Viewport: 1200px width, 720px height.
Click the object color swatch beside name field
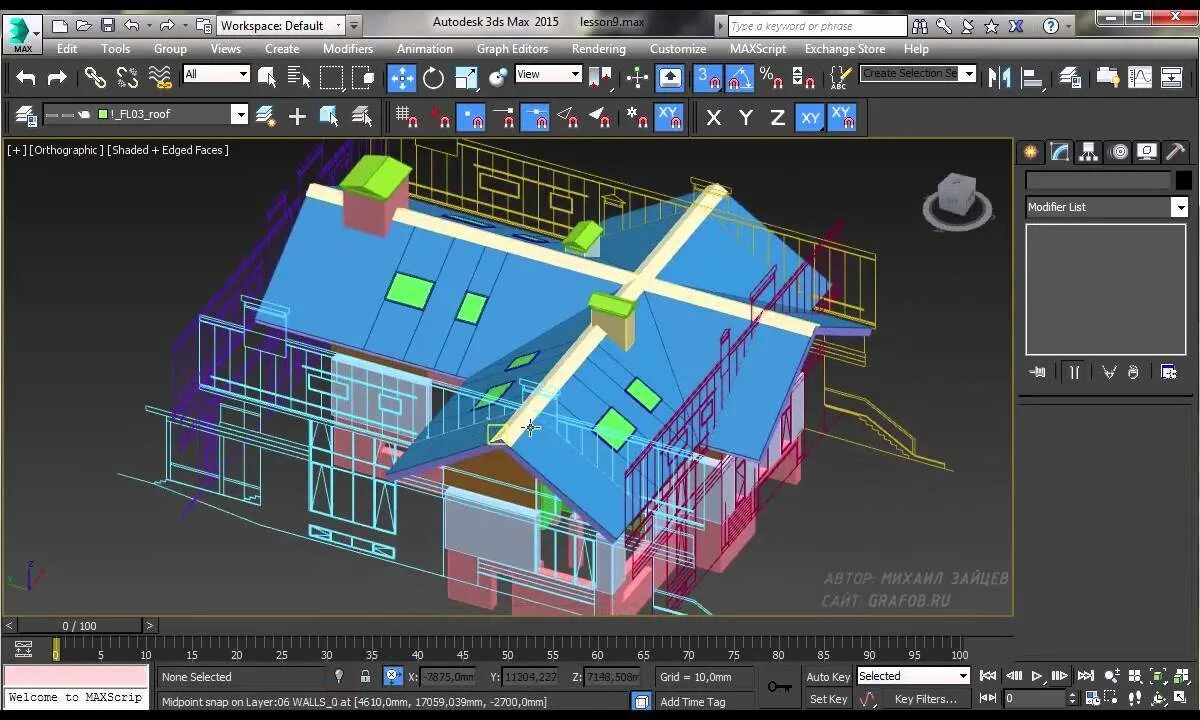click(1183, 180)
